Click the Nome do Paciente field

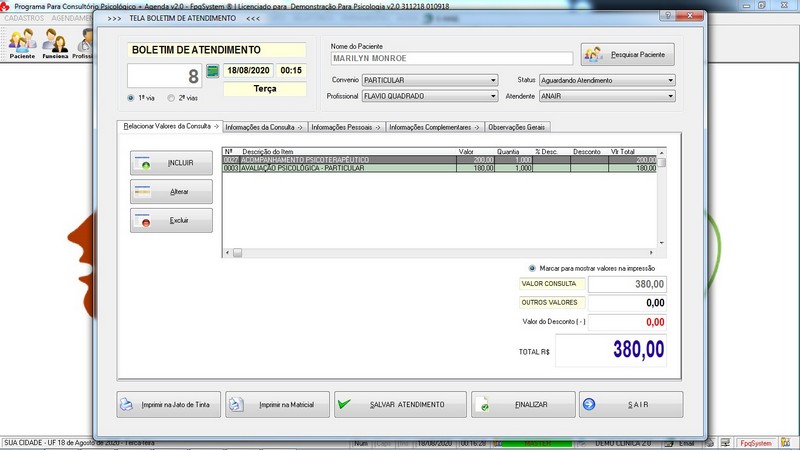[x=452, y=58]
